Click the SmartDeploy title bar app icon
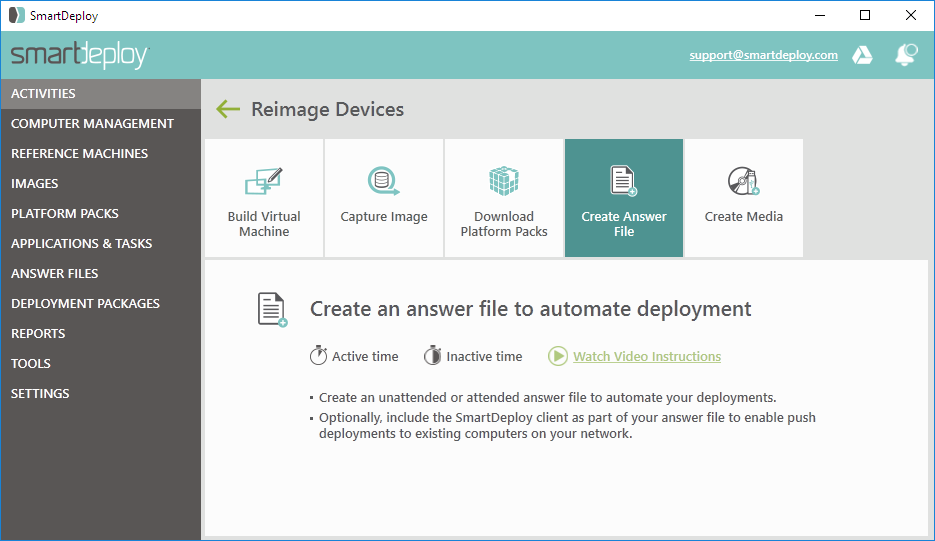The image size is (935, 541). (x=17, y=16)
